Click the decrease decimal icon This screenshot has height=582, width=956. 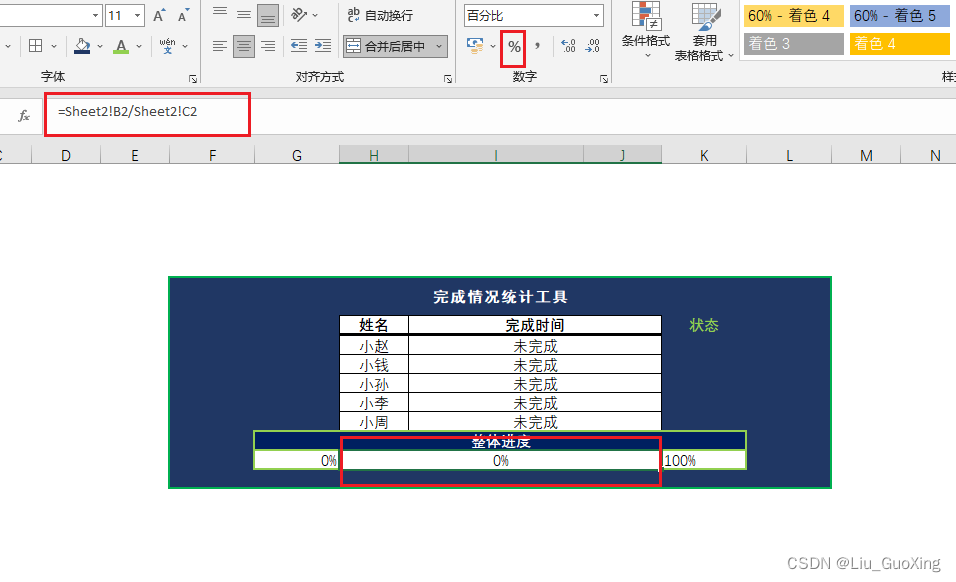[590, 46]
